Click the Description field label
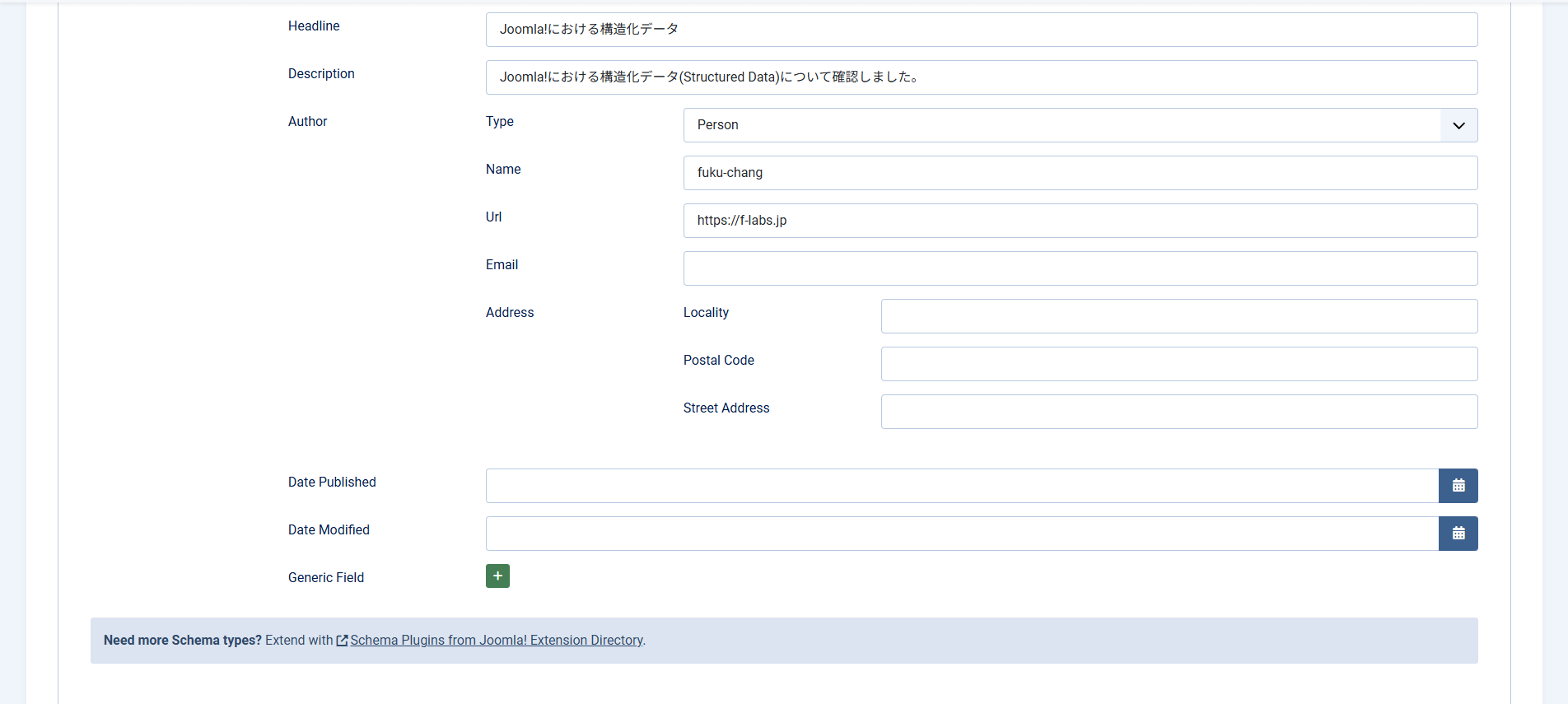Image resolution: width=1568 pixels, height=704 pixels. [321, 74]
